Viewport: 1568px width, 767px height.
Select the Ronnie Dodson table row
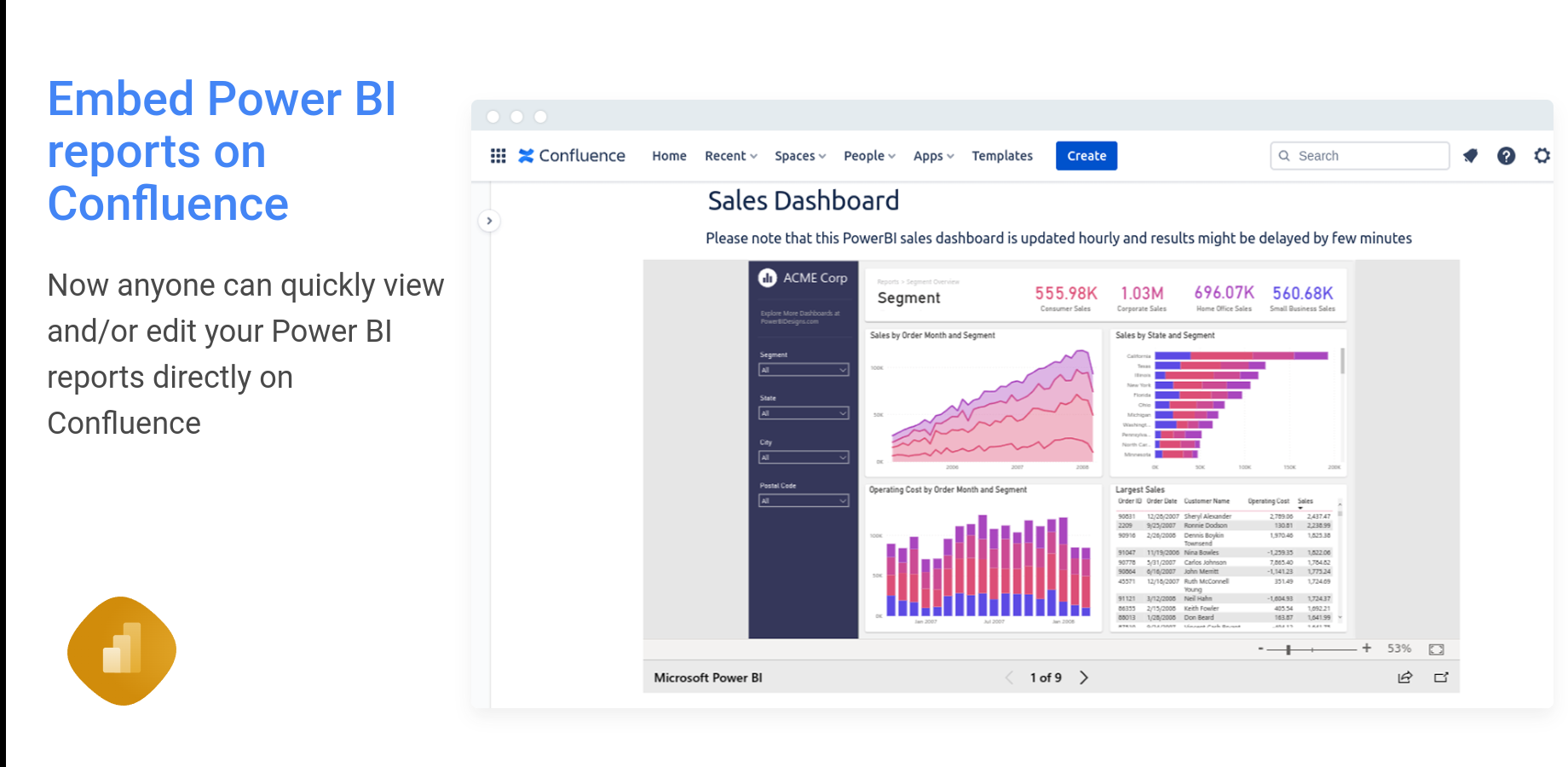(1224, 526)
